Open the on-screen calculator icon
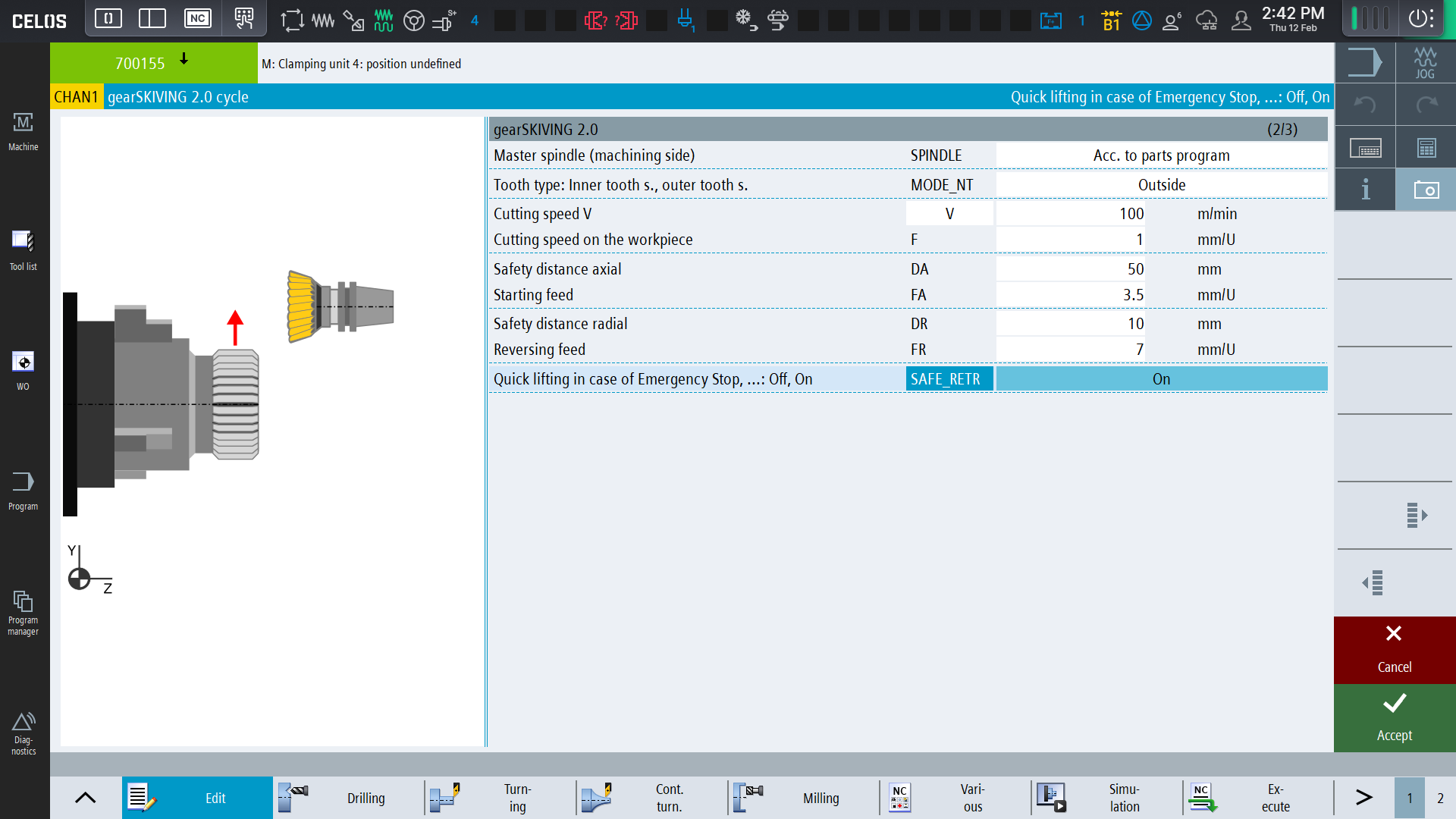 tap(1425, 147)
